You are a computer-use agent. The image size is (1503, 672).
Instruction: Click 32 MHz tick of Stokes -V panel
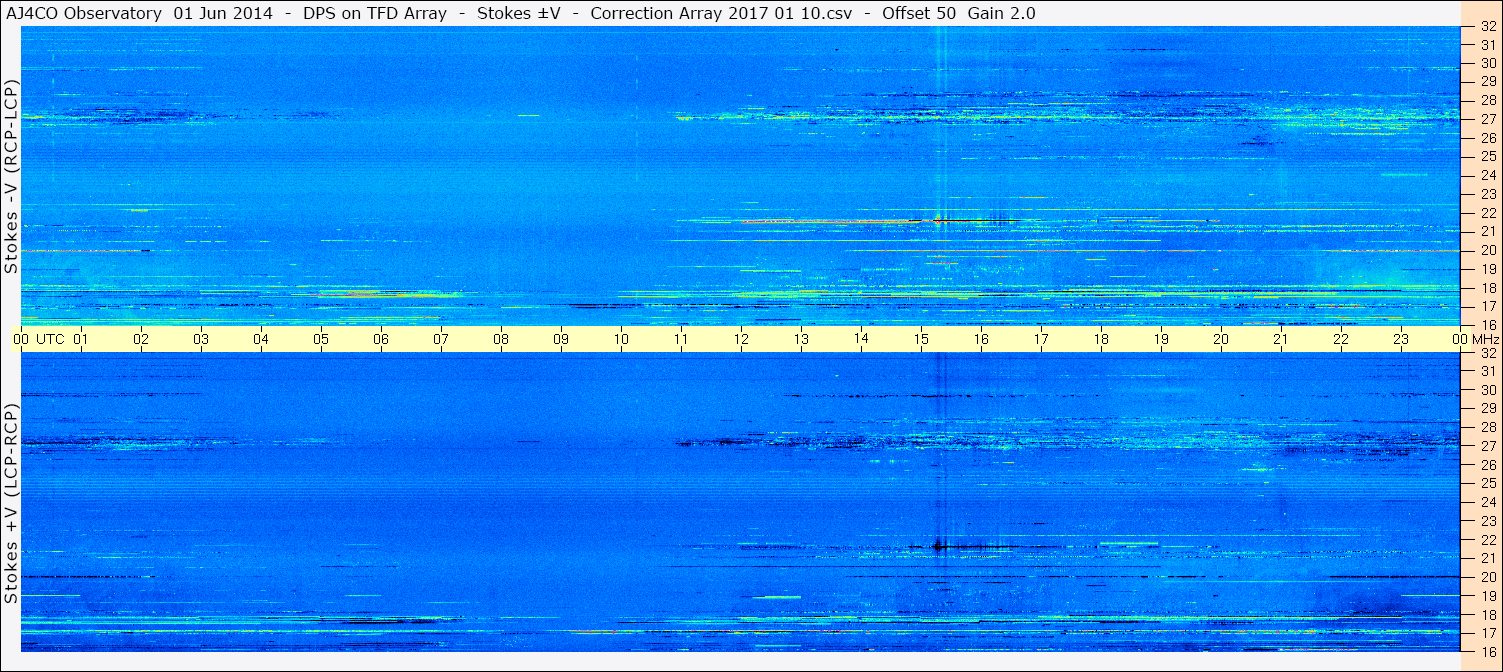(1487, 27)
